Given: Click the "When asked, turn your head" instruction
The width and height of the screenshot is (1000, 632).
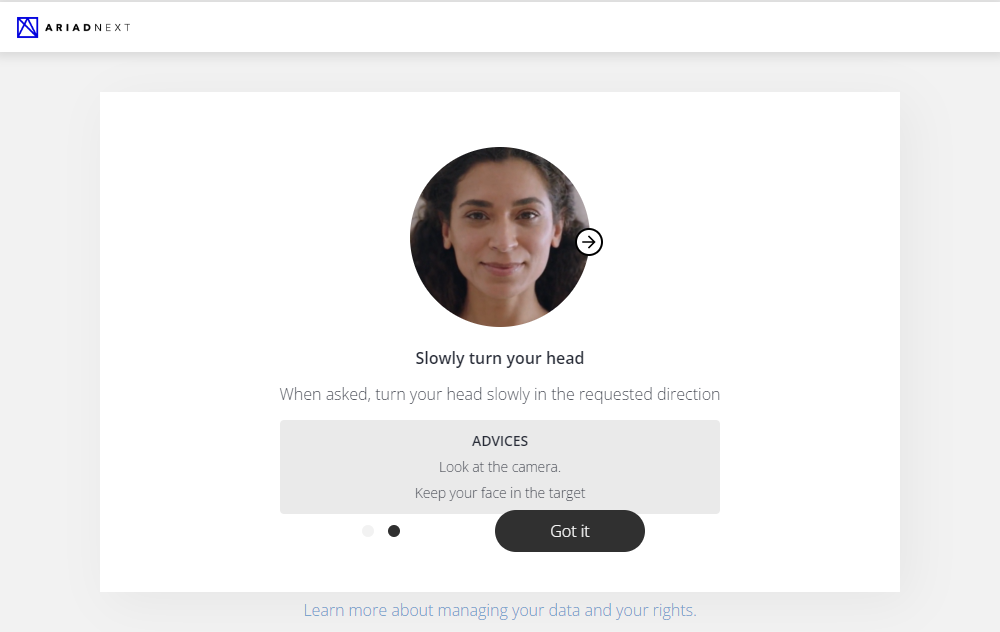Looking at the screenshot, I should click(x=500, y=394).
